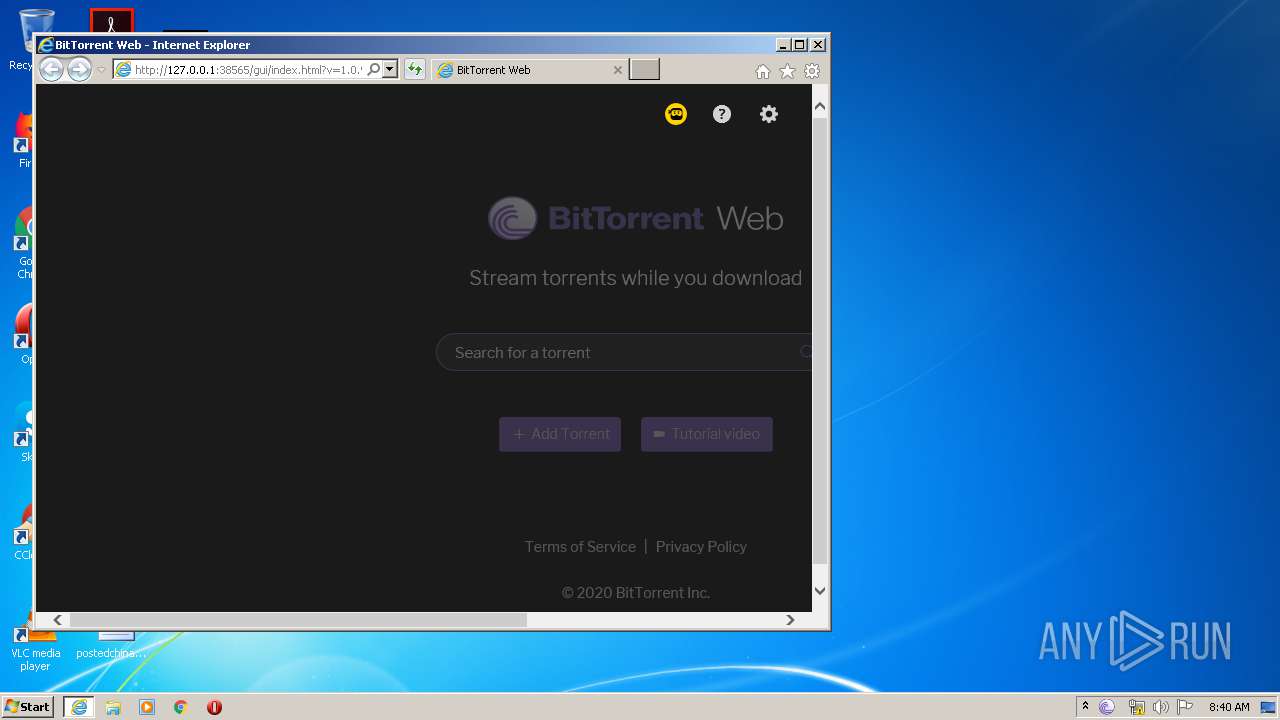
Task: Minimize the Internet Explorer window
Action: (x=783, y=45)
